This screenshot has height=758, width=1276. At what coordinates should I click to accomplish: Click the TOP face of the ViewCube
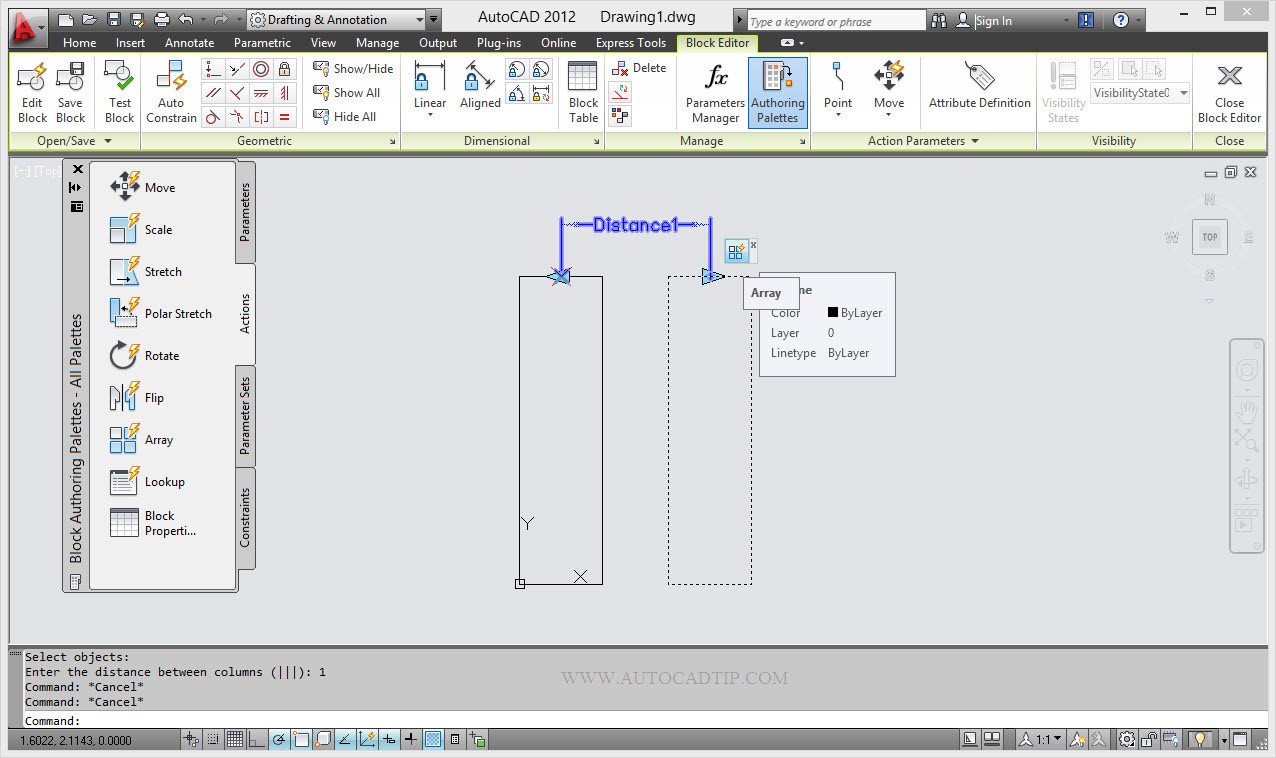1210,237
